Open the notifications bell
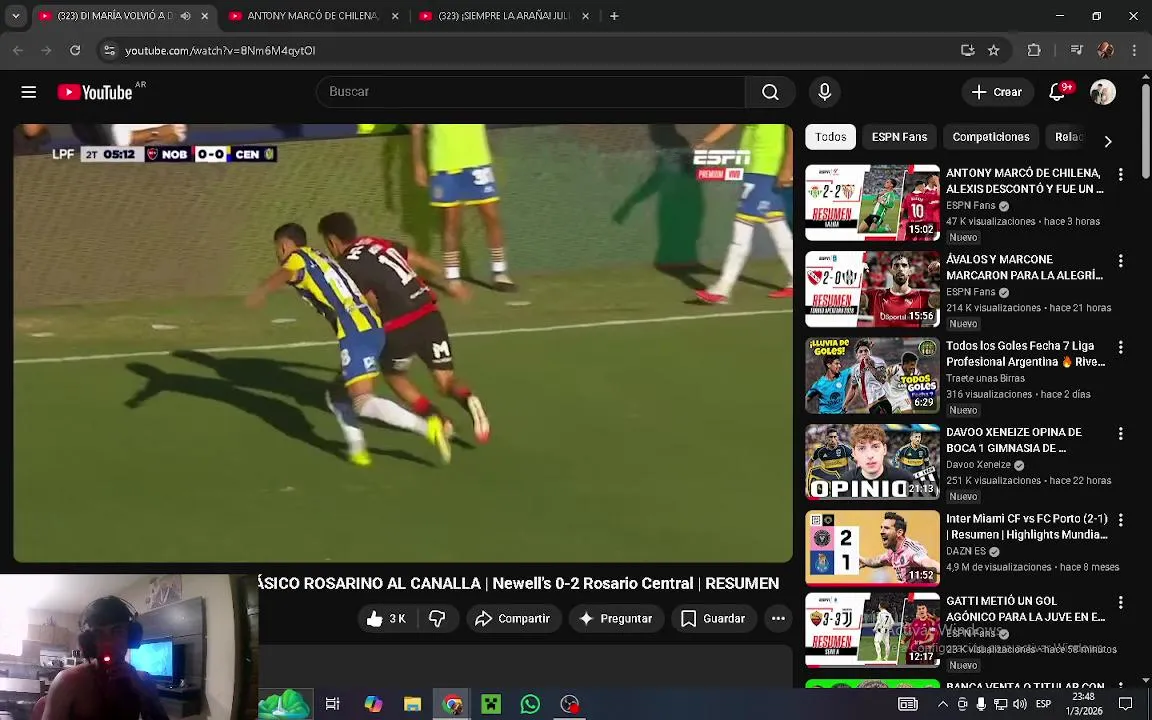 click(x=1057, y=92)
